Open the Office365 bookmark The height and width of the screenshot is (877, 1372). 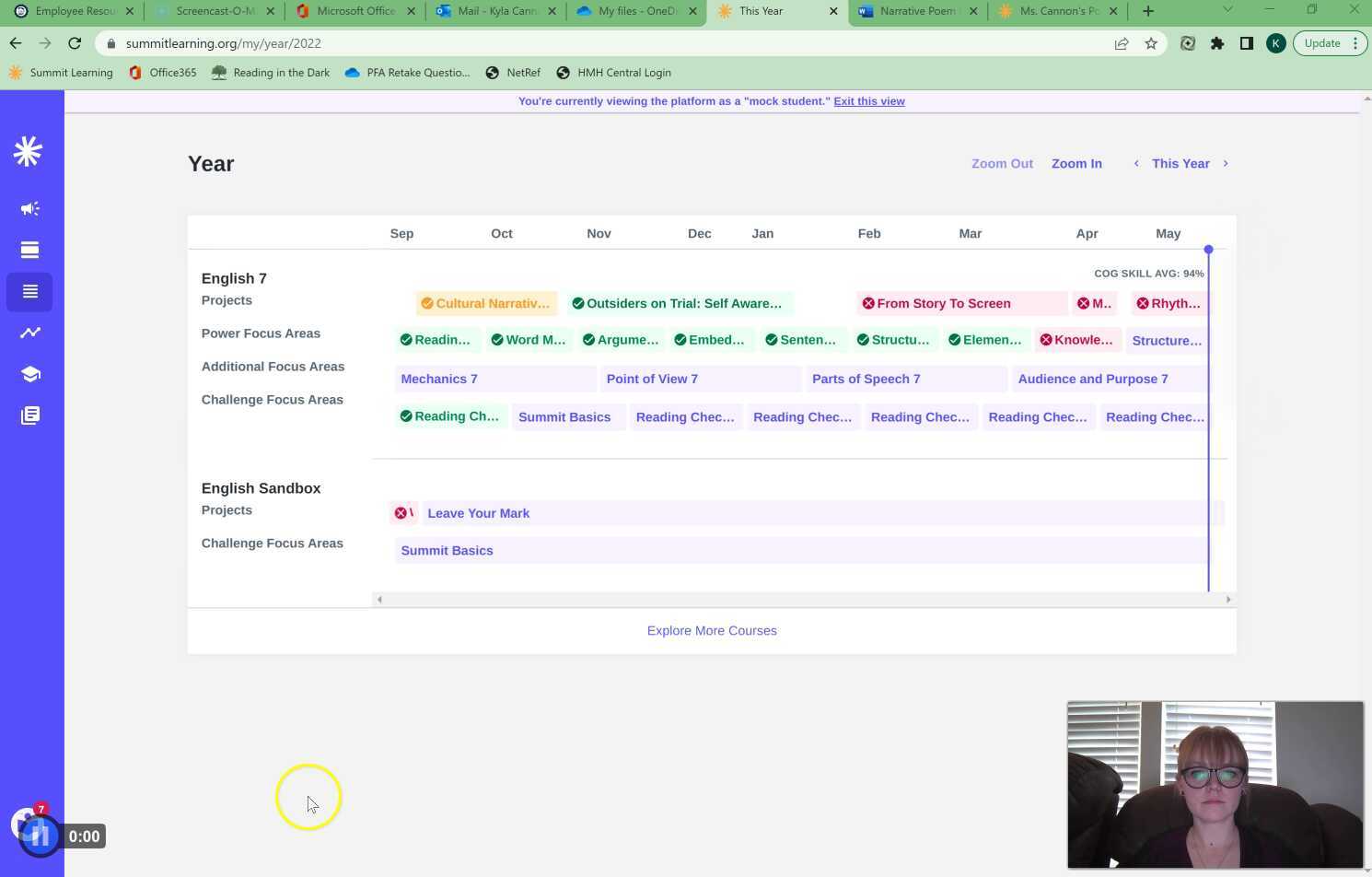(x=163, y=73)
